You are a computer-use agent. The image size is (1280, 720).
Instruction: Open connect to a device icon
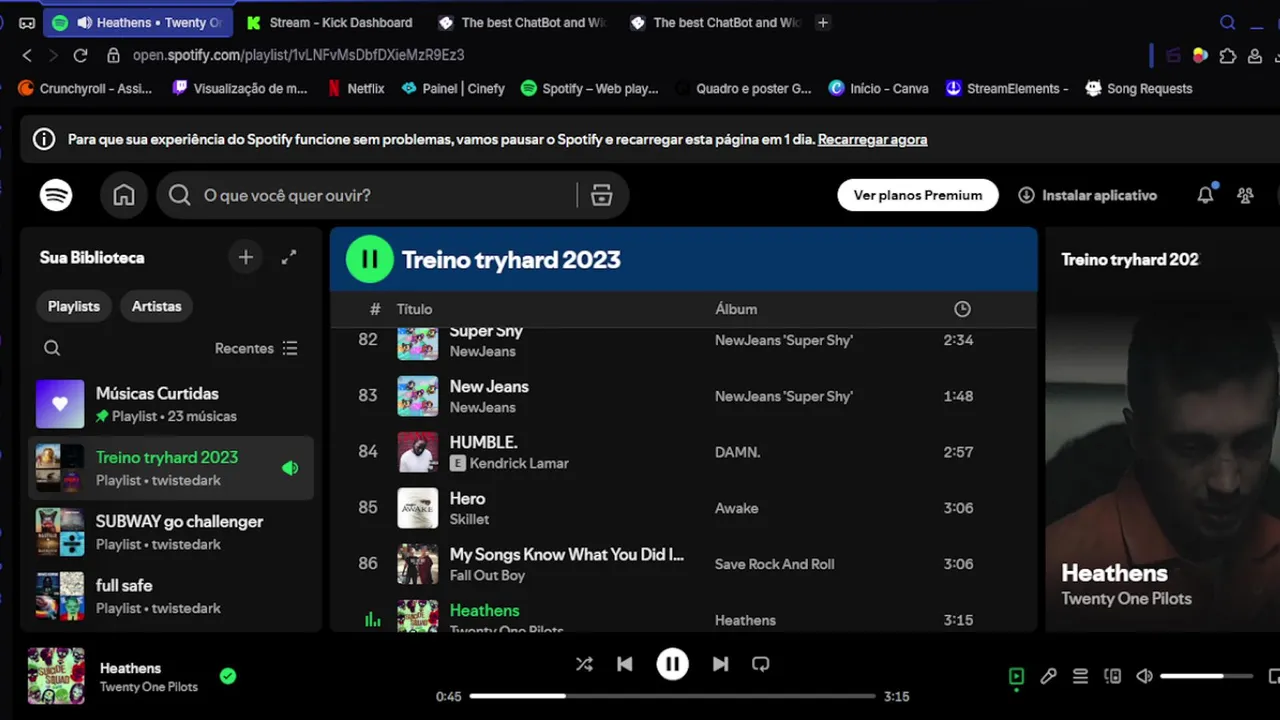click(1112, 676)
